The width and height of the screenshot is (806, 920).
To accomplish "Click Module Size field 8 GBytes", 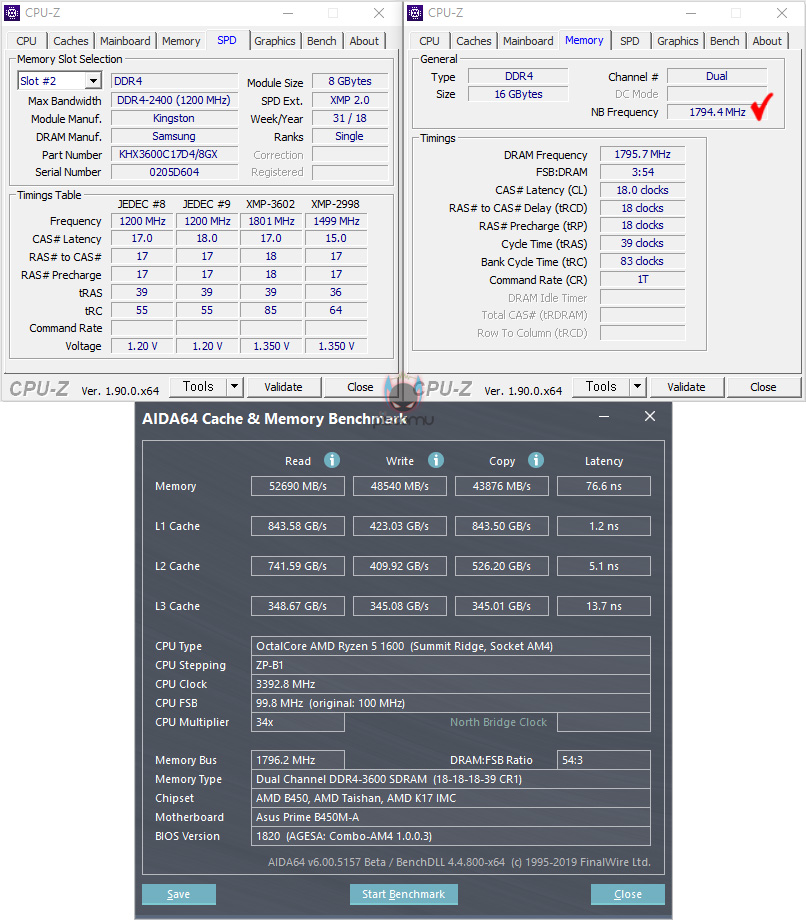I will [x=350, y=81].
